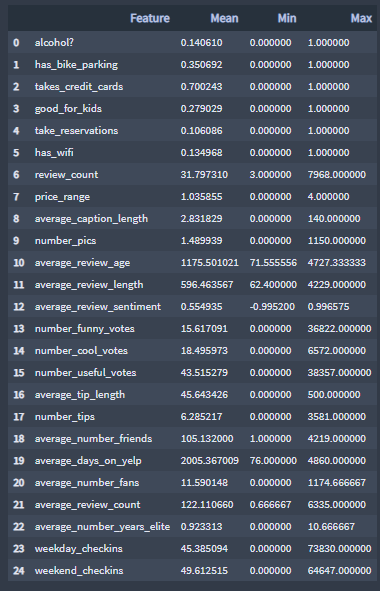This screenshot has height=591, width=380.
Task: Click max value 4727.333333
Action: click(x=337, y=263)
